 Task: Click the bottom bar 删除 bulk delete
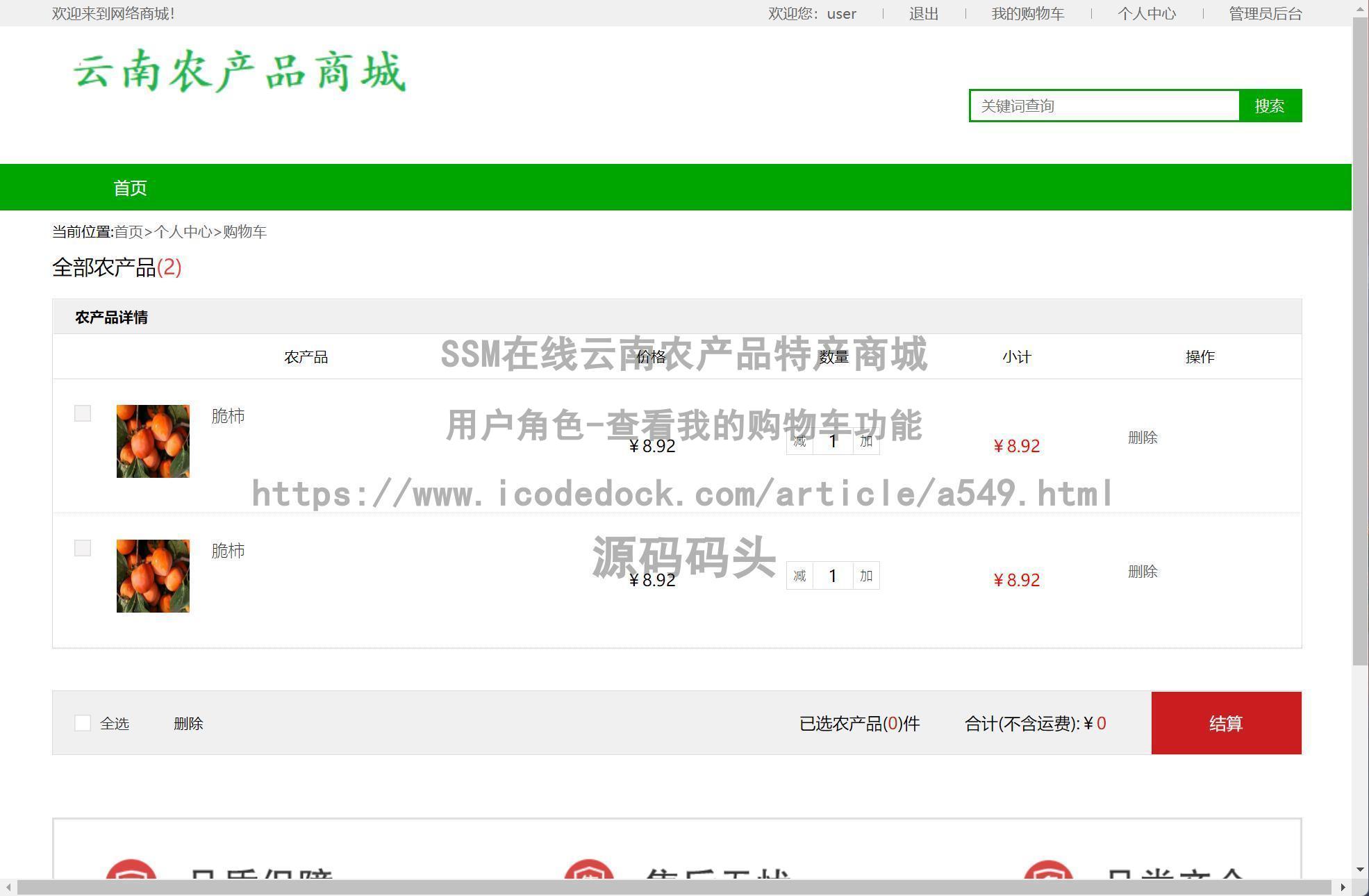(x=188, y=723)
